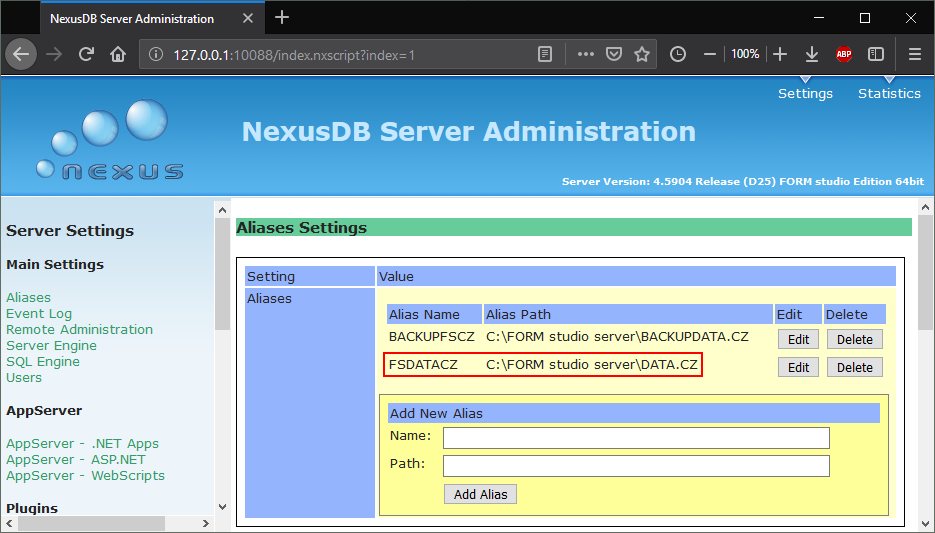Click the new alias Name field
Viewport: 935px width, 533px height.
click(636, 438)
